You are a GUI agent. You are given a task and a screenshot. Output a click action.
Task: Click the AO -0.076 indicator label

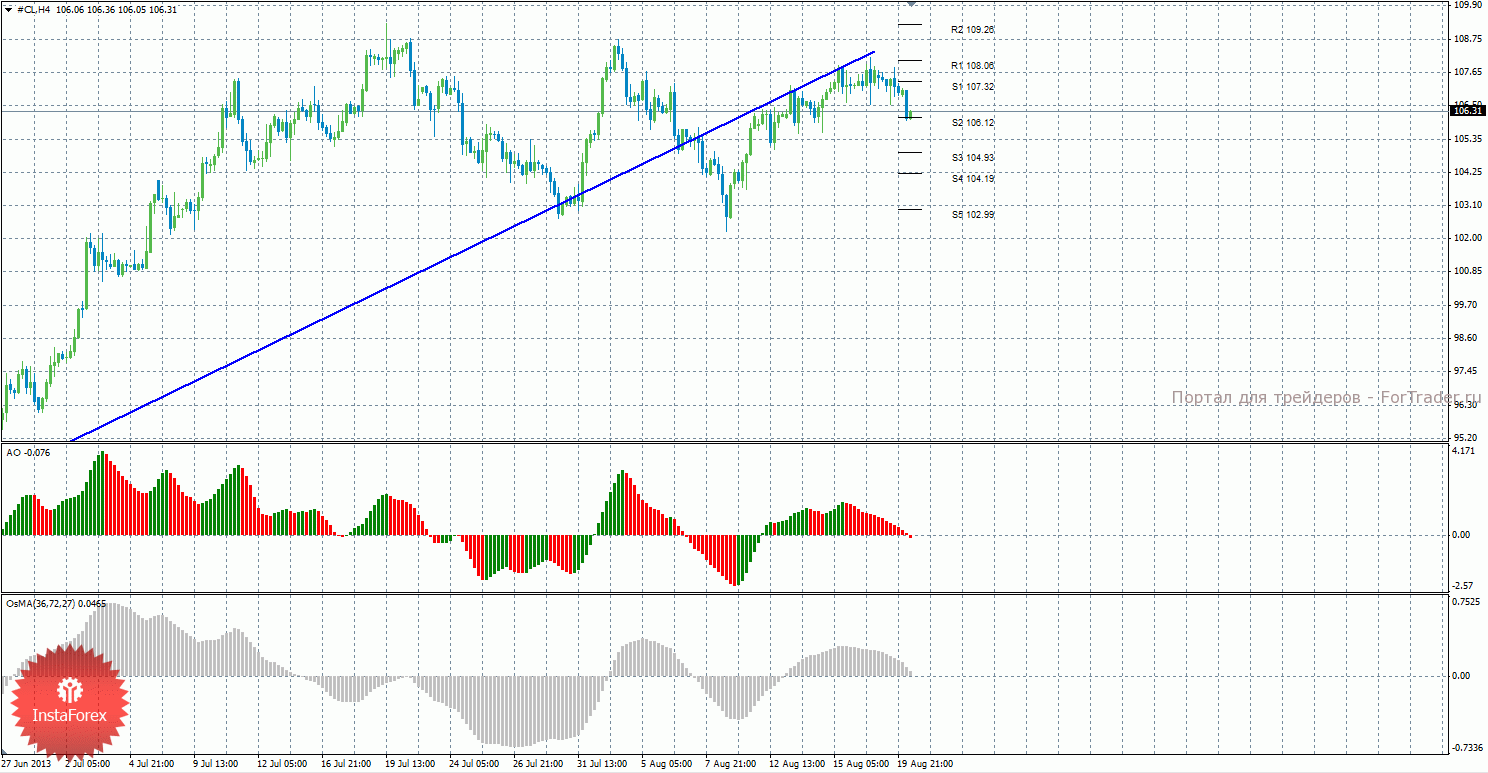28,452
